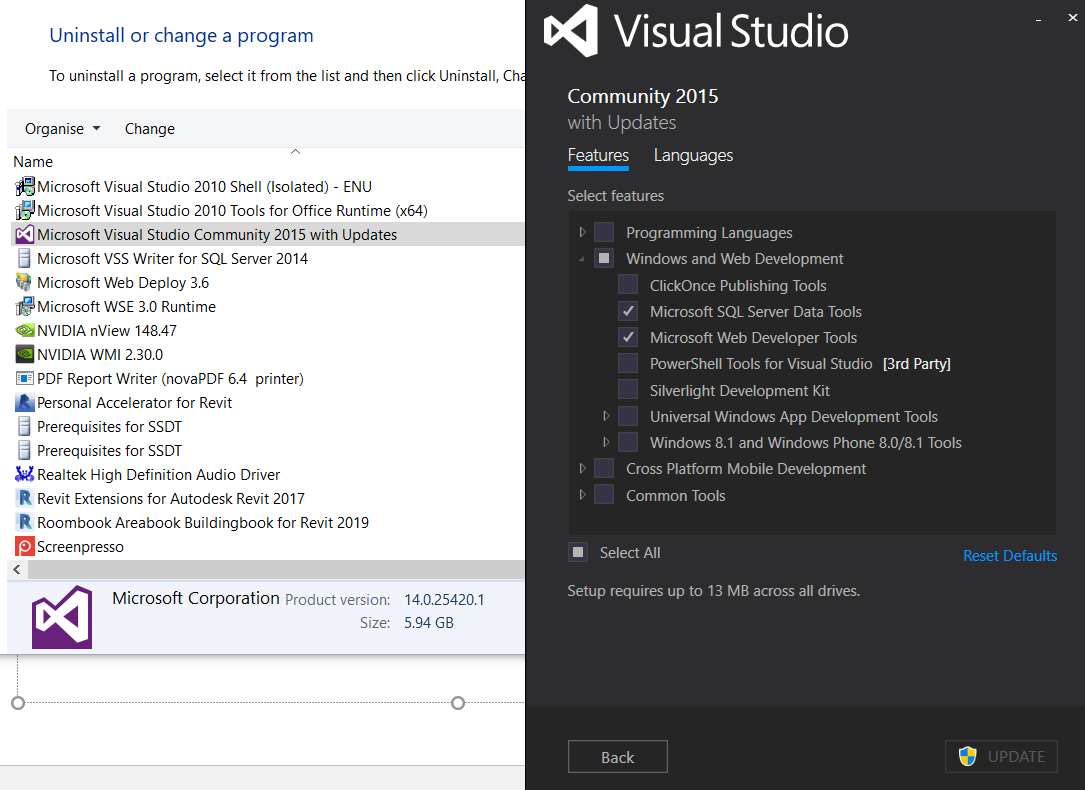Uncheck Microsoft SQL Server Data Tools

point(628,311)
